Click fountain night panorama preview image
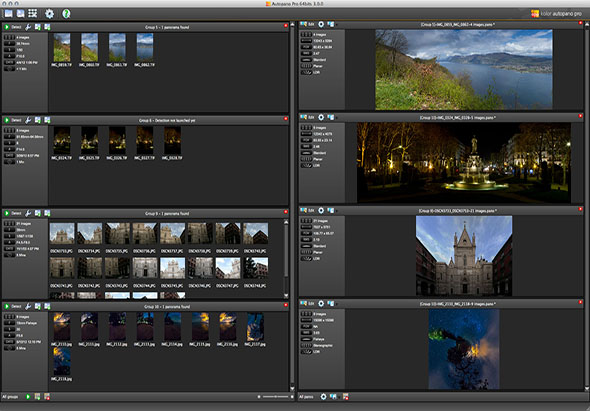590x411 pixels. pyautogui.click(x=464, y=163)
